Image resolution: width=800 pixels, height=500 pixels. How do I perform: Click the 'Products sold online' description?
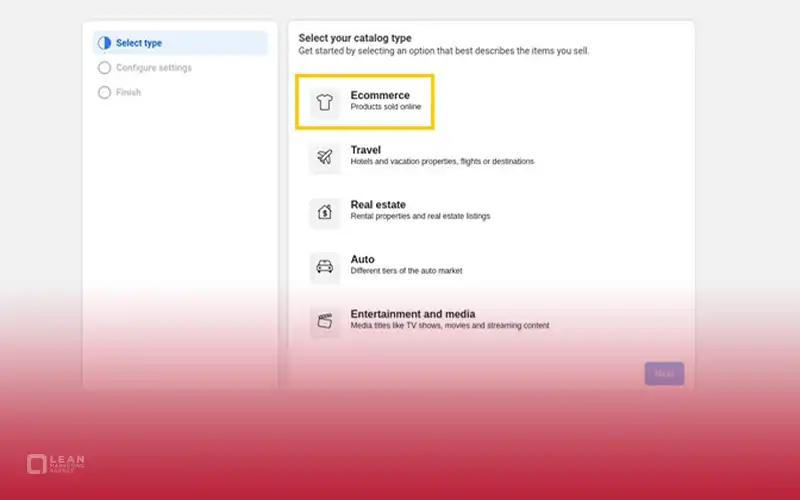point(386,107)
